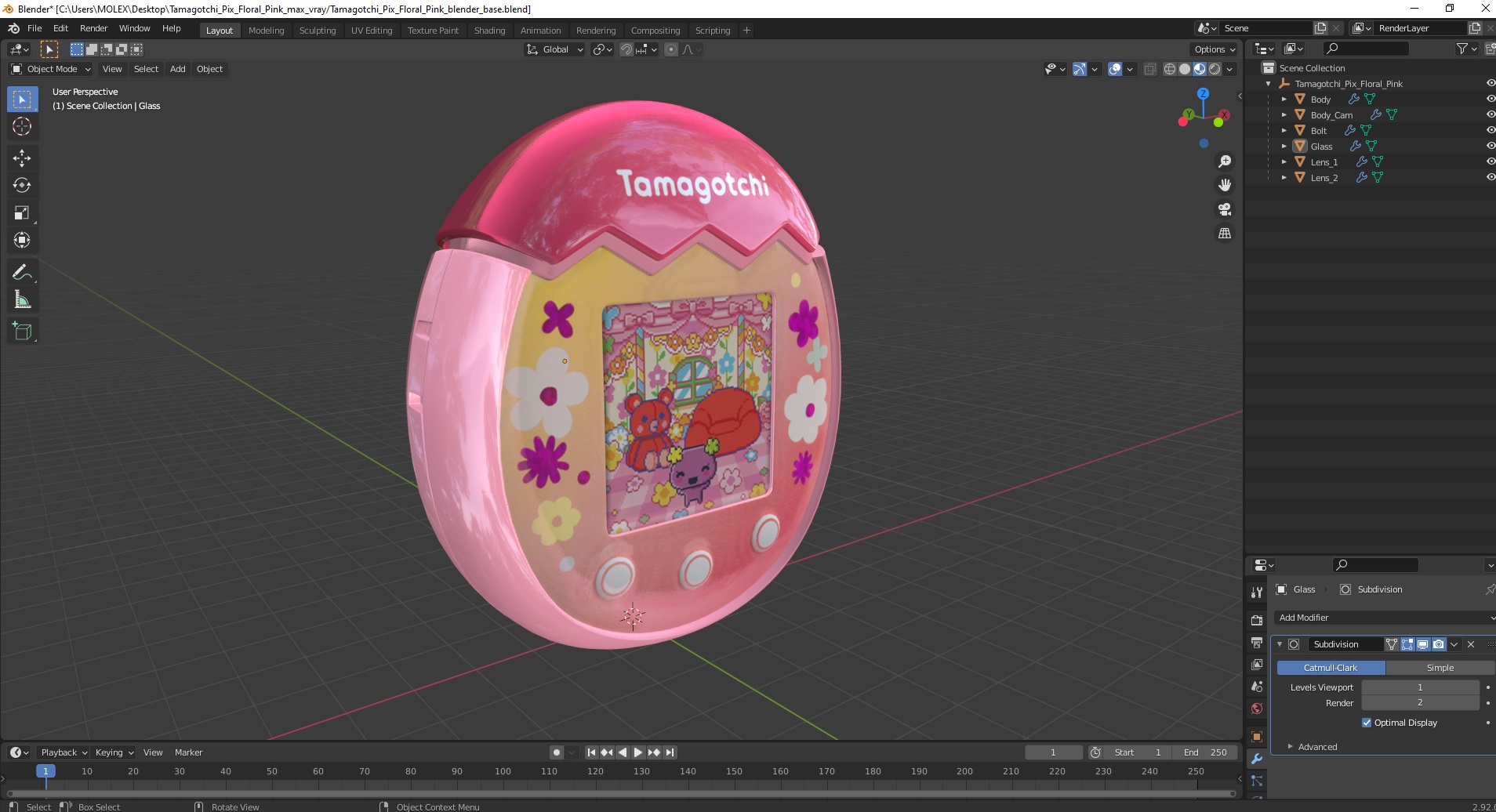Open World properties tab
1496x812 pixels.
(1257, 709)
